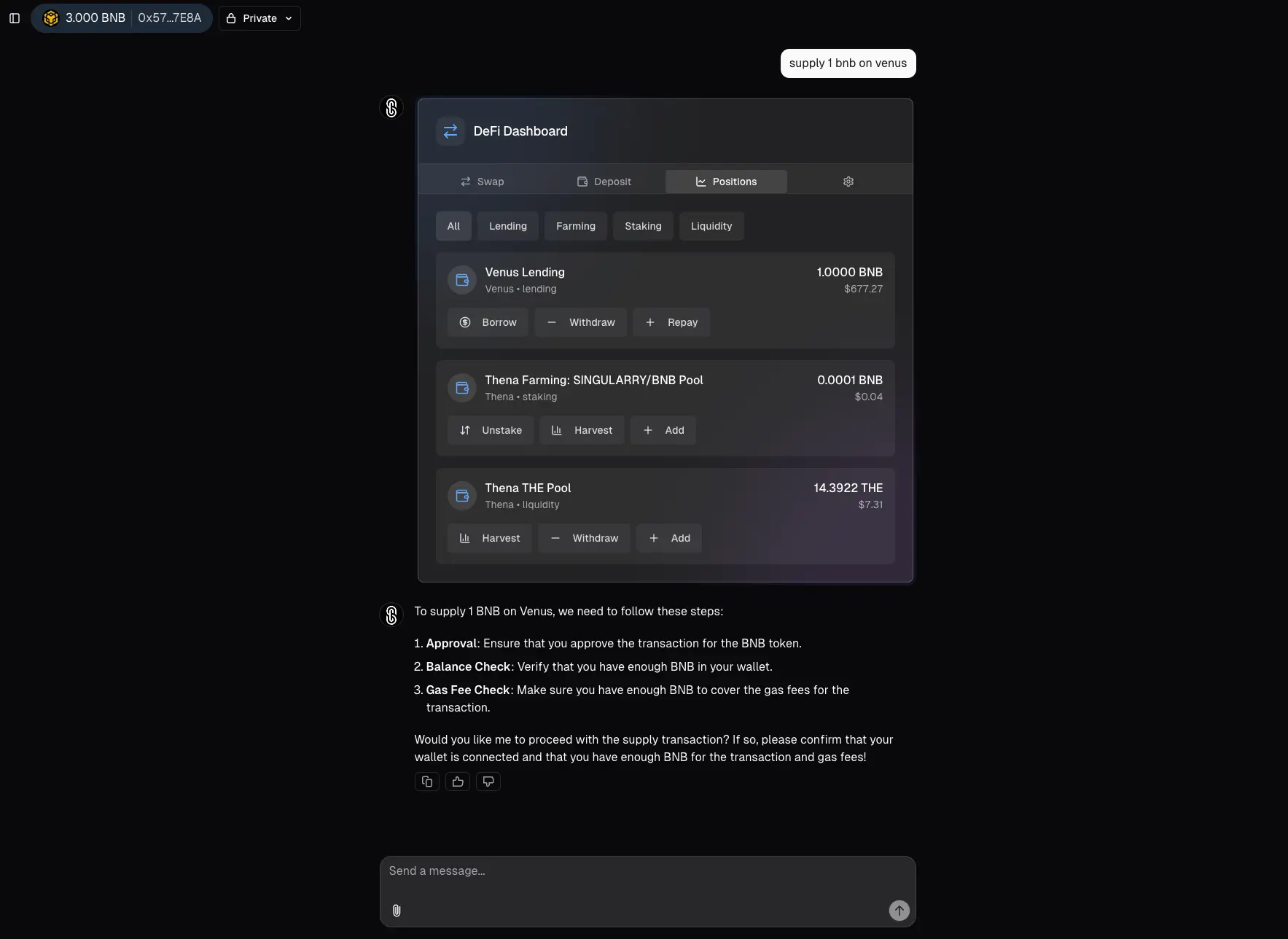The height and width of the screenshot is (939, 1288).
Task: Attach a file with the paperclip icon
Action: tap(397, 911)
